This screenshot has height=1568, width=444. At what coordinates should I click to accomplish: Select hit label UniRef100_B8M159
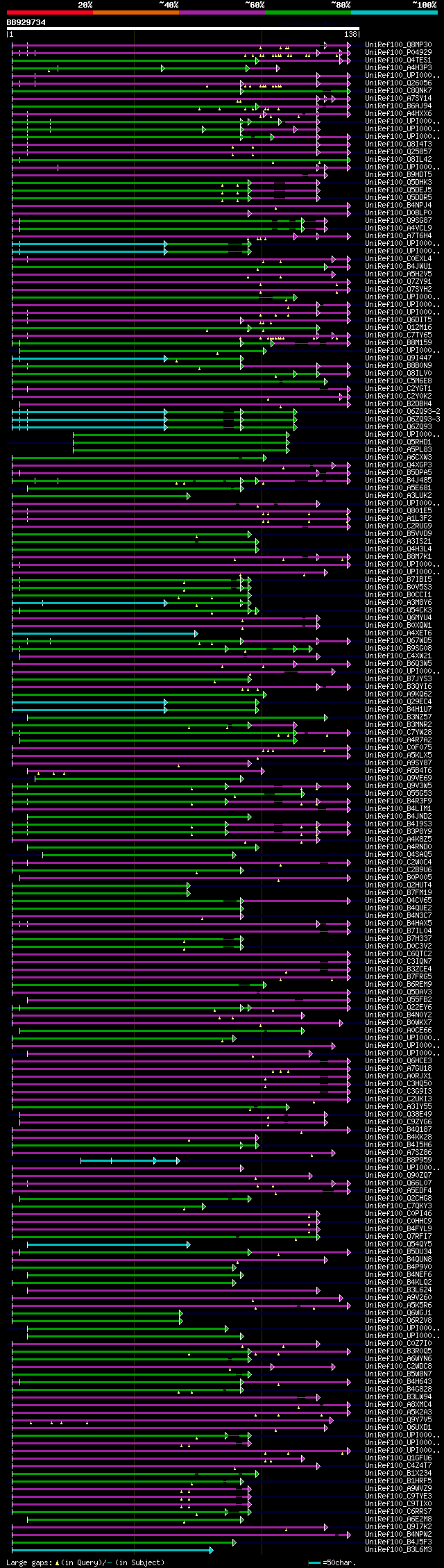point(398,342)
